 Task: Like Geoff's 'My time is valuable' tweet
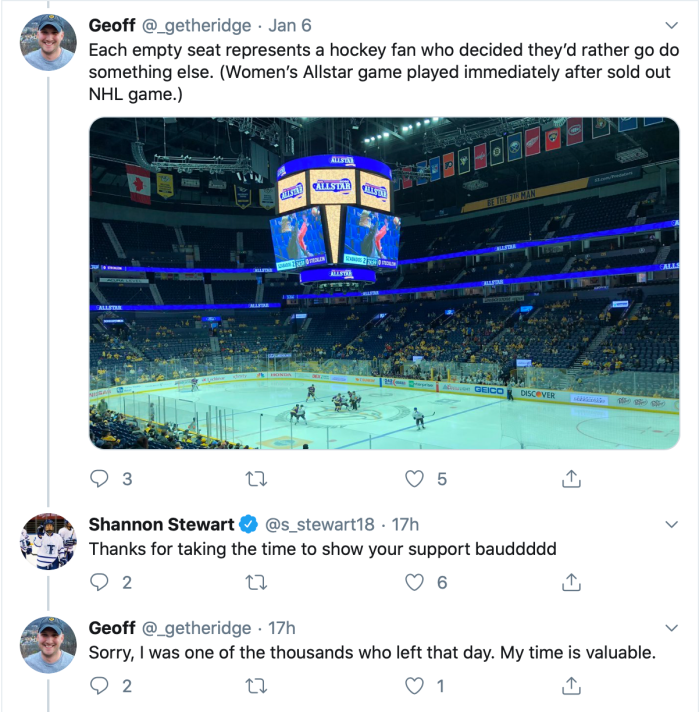(414, 685)
